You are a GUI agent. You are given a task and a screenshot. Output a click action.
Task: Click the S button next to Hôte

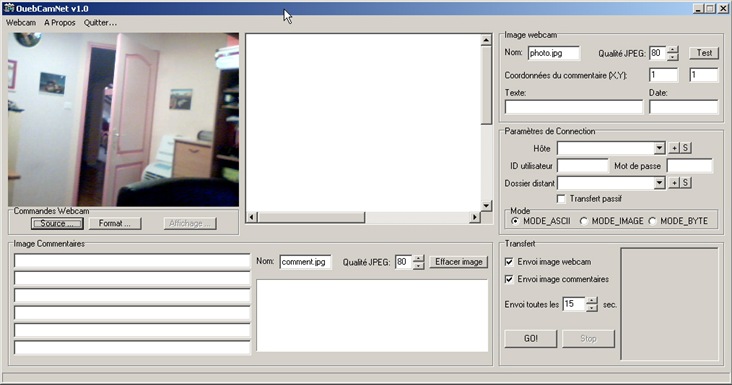click(x=685, y=148)
